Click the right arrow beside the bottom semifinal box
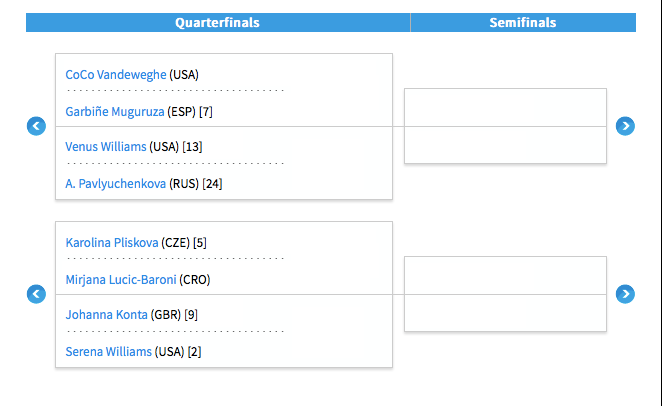 tap(625, 294)
